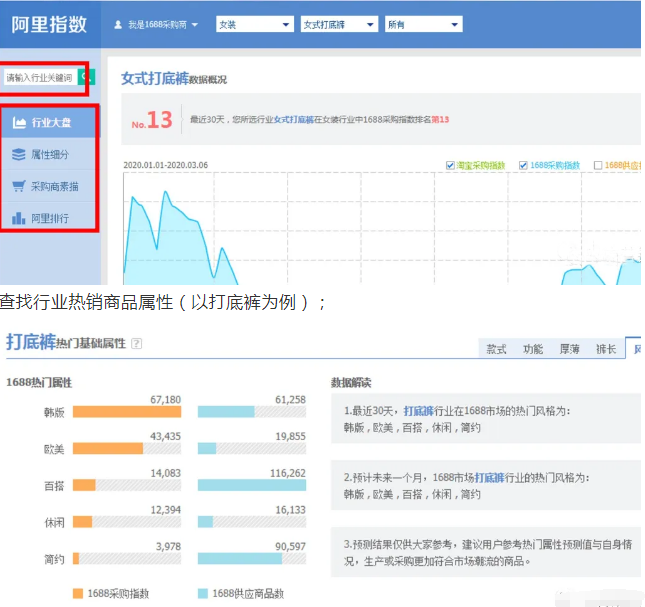Click the 韩版 blue bar 61,258
Screen dimensions: 645x607
pyautogui.click(x=226, y=412)
